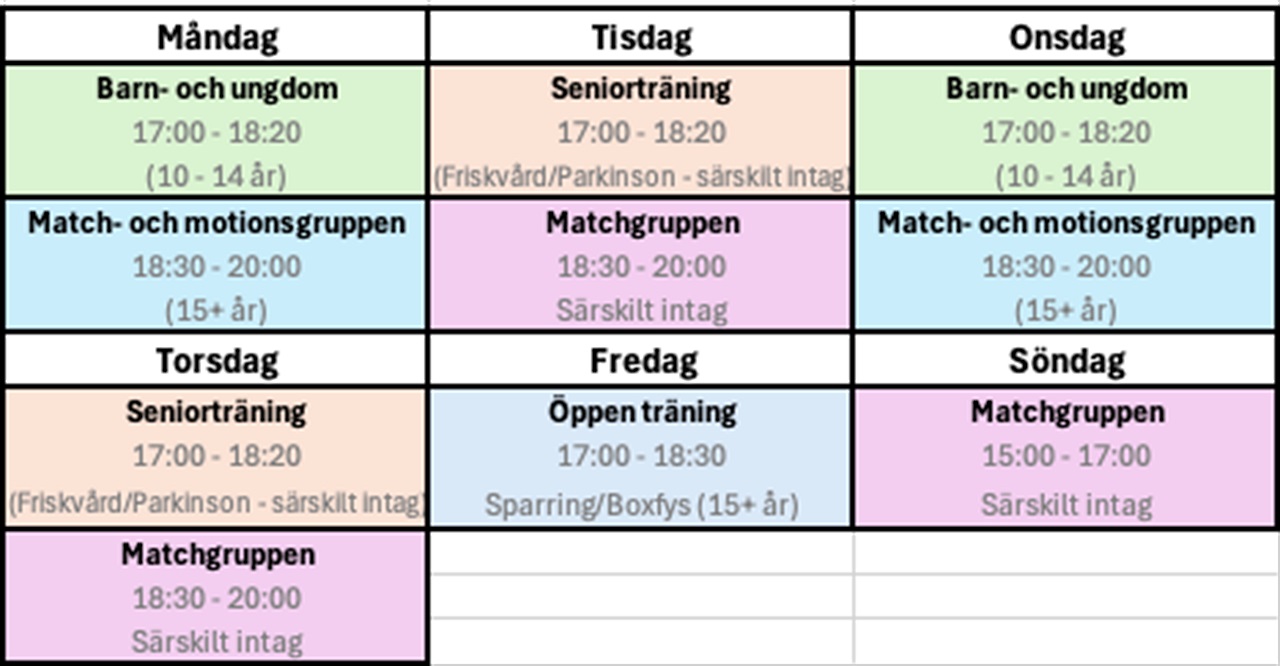
Task: Select Monday's Match- och motionsgruppen cell
Action: (217, 222)
